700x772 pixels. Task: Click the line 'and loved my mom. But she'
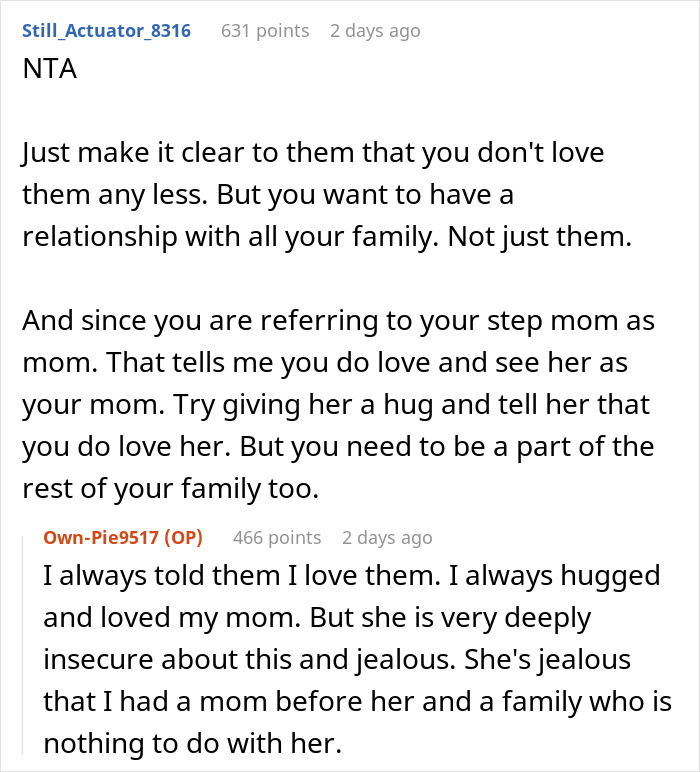point(317,617)
